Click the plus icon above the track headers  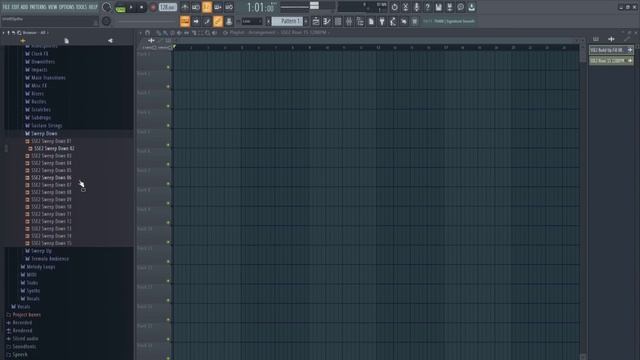point(151,40)
